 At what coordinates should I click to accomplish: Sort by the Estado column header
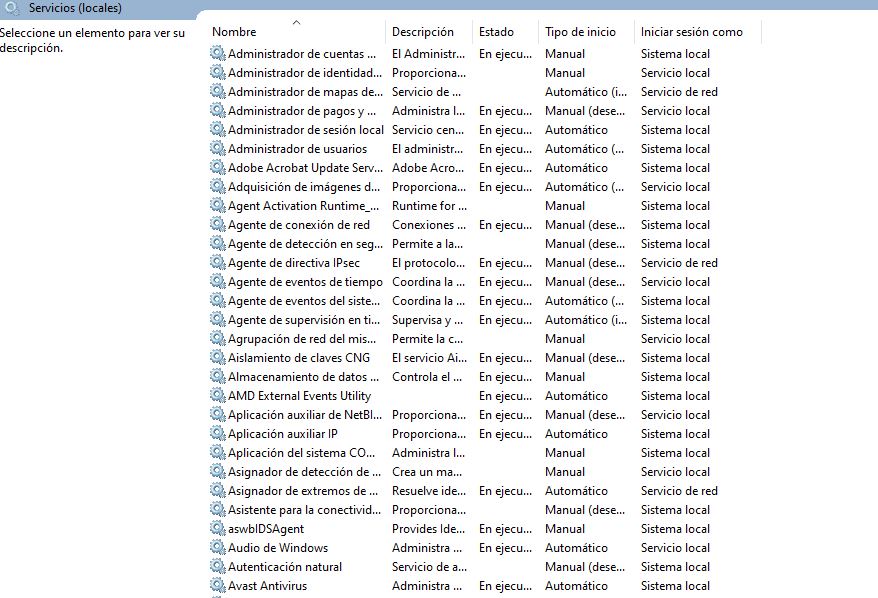(x=496, y=32)
